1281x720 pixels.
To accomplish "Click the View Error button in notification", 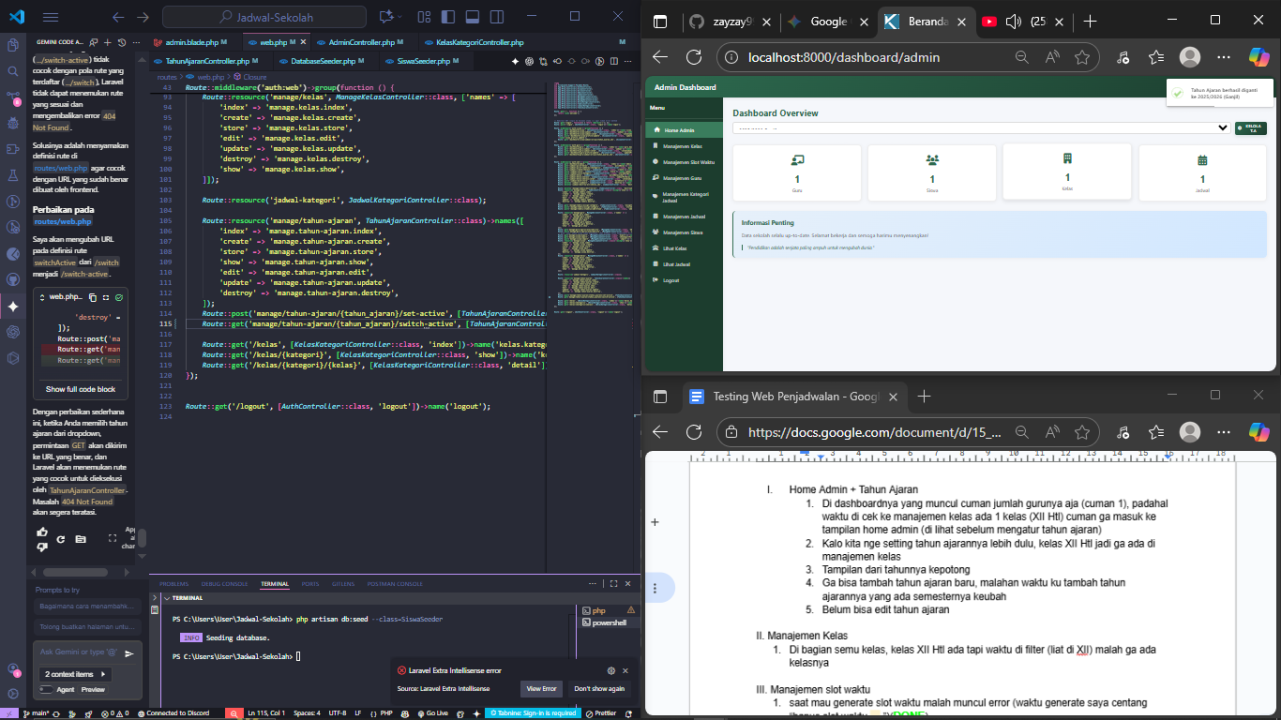I will pos(541,689).
